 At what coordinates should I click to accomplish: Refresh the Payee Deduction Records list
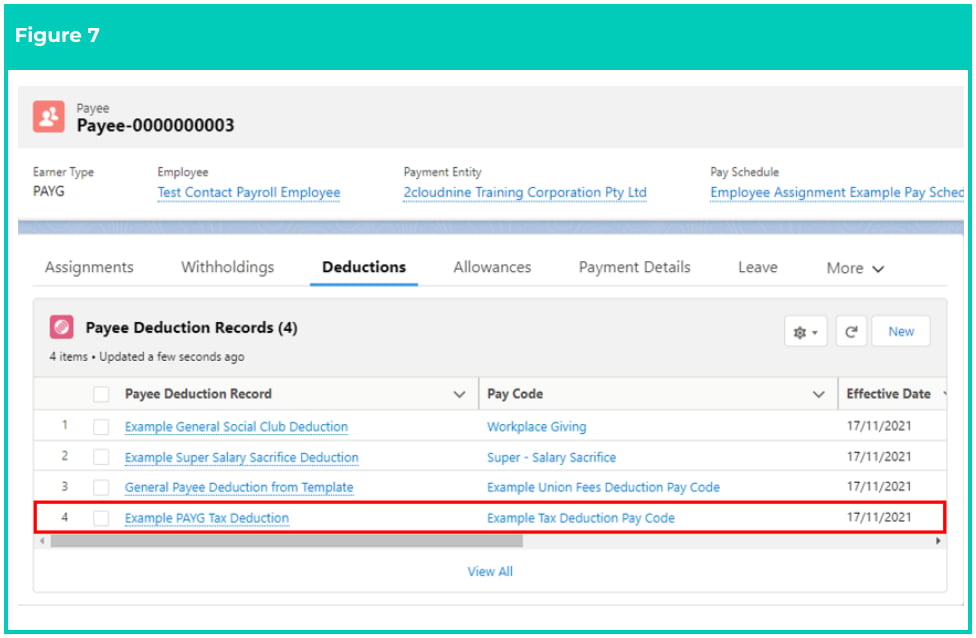[851, 332]
